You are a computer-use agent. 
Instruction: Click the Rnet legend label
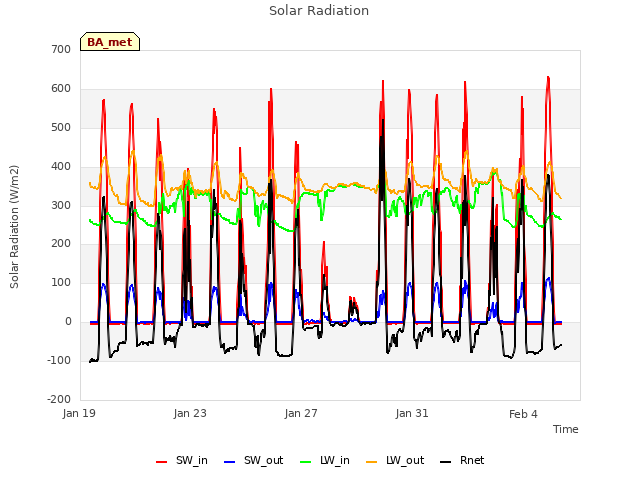[x=472, y=460]
